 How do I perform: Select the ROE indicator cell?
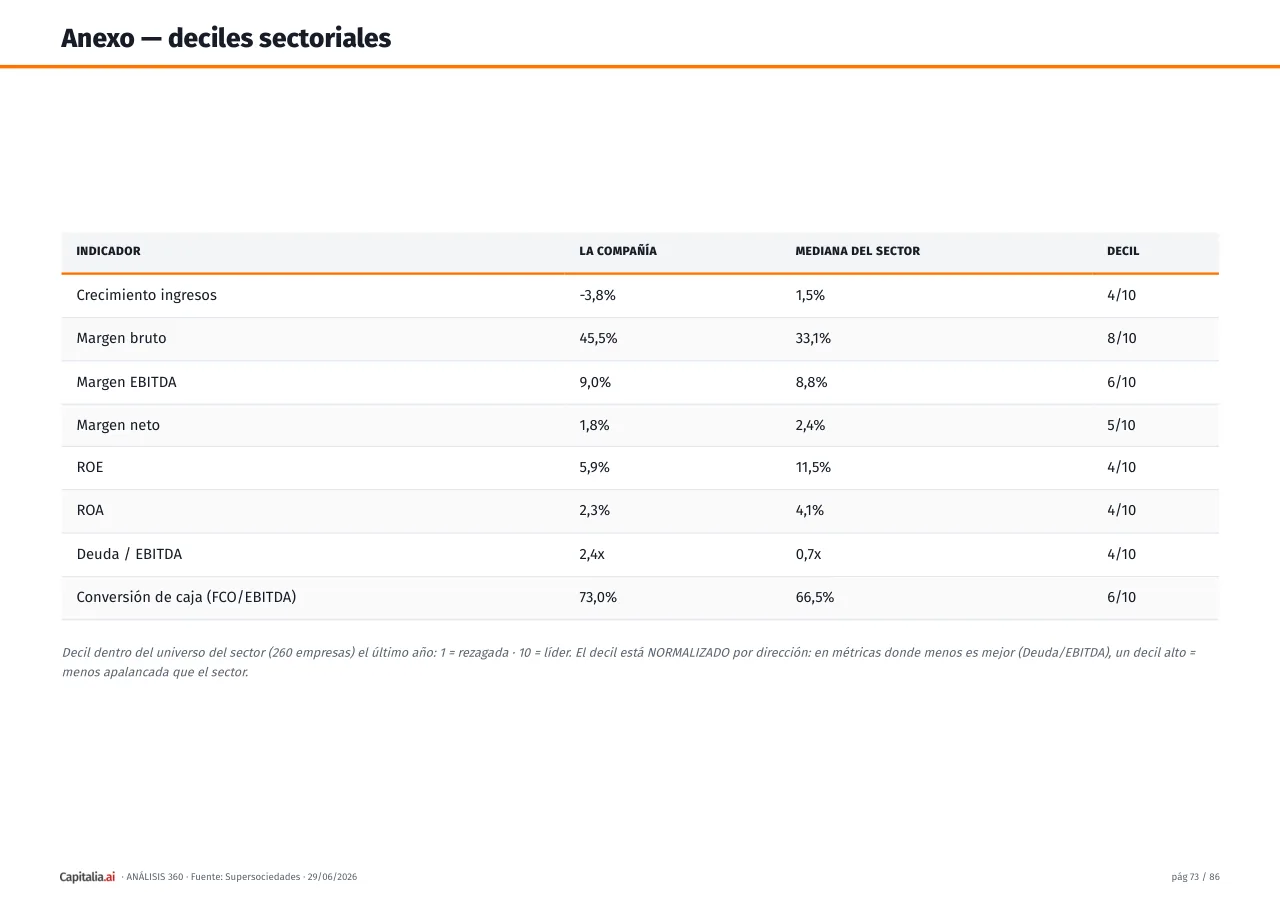(90, 467)
